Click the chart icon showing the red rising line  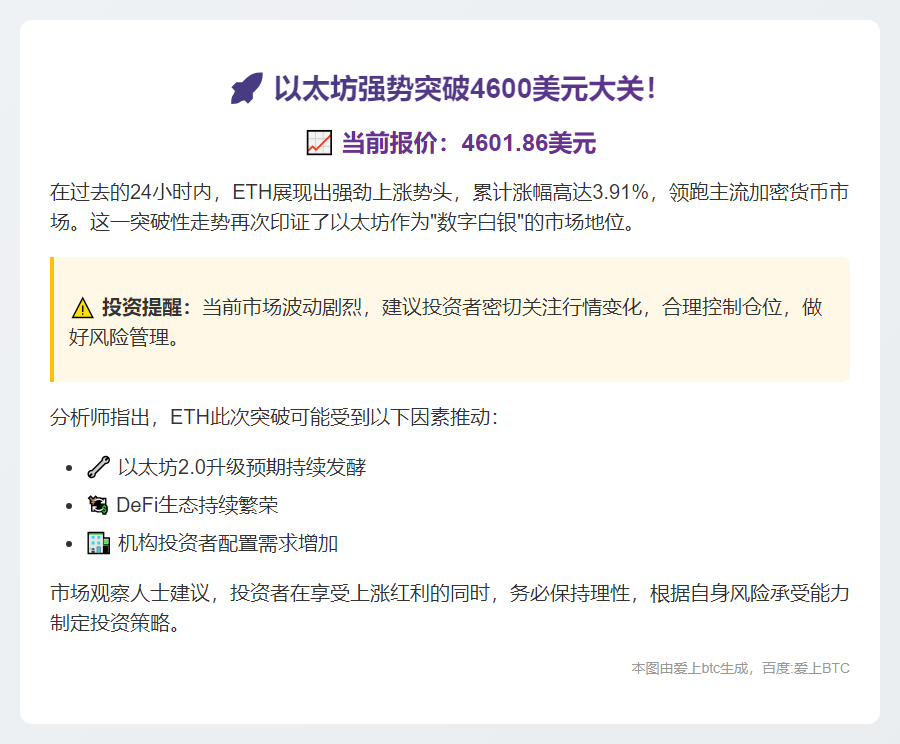[320, 143]
